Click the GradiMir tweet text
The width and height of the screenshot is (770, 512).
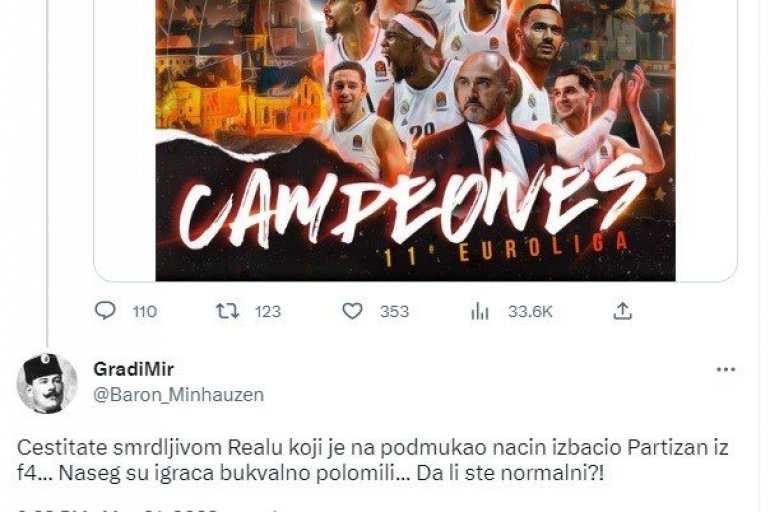point(373,460)
